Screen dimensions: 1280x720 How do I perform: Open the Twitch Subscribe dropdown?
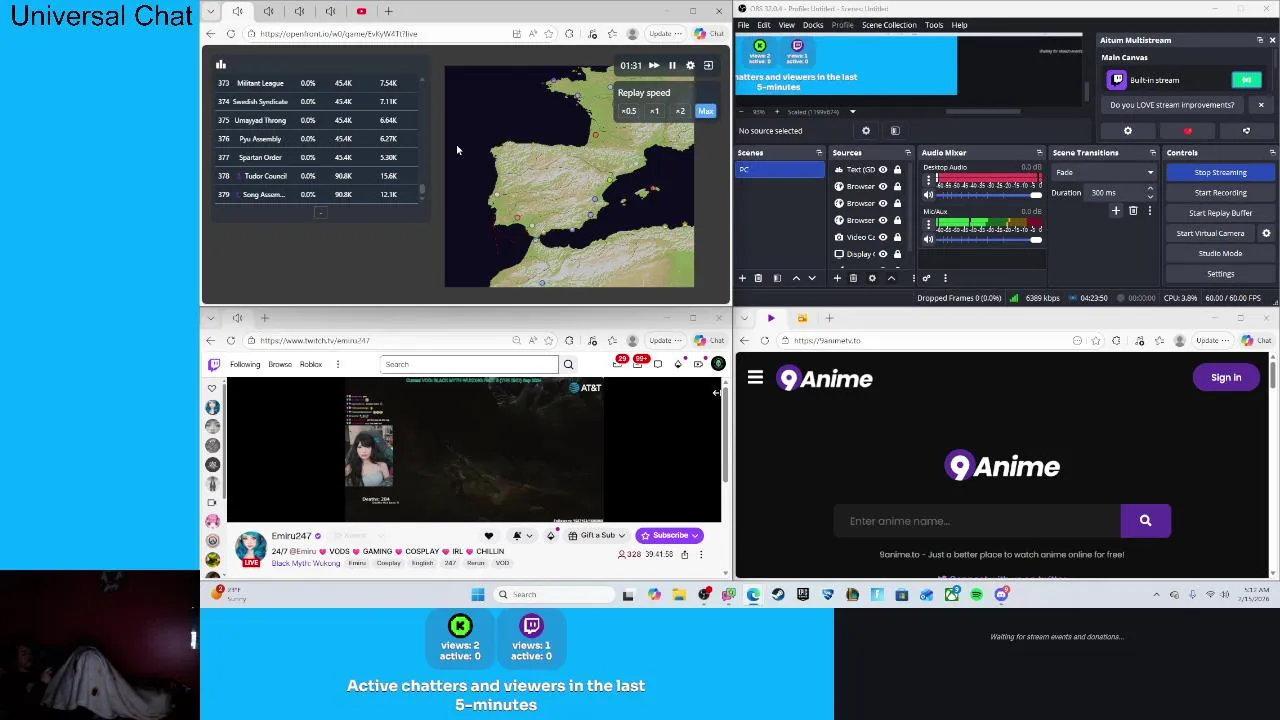pos(669,535)
